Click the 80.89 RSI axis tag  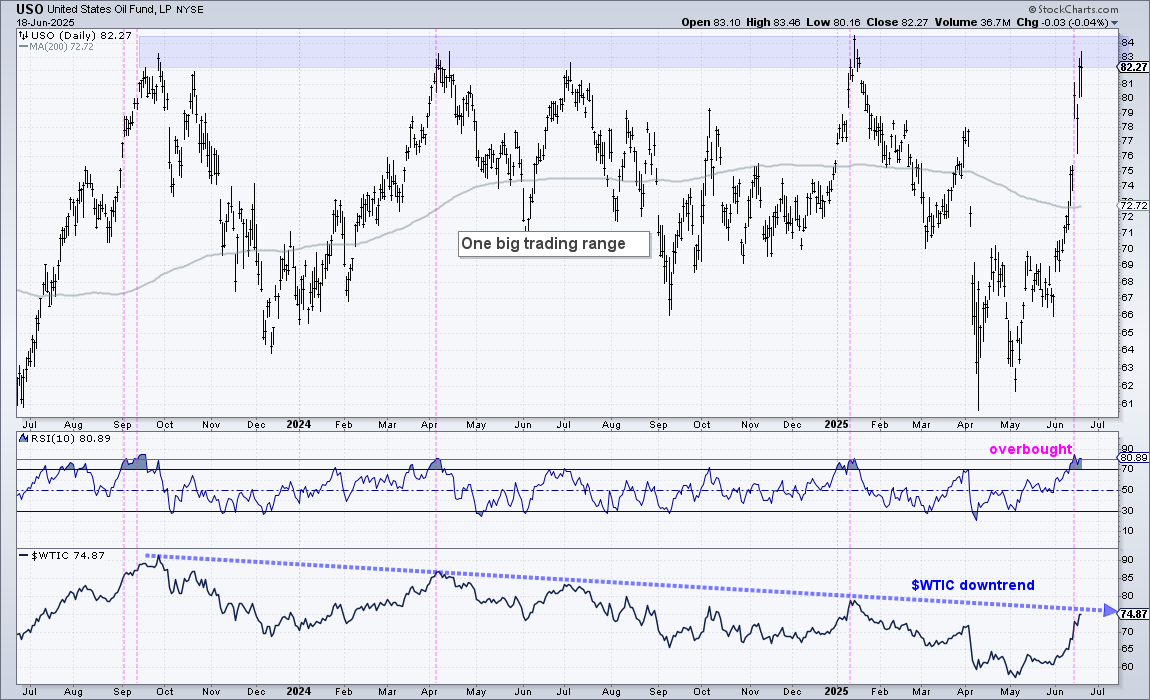click(1134, 458)
